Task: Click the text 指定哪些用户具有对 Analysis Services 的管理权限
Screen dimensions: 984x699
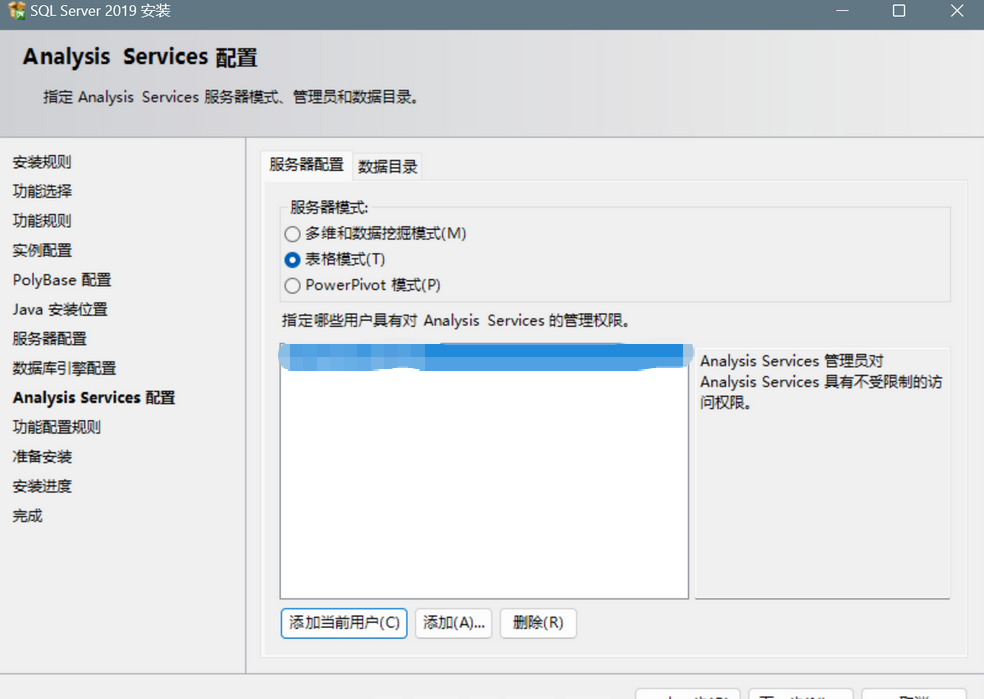Action: coord(456,321)
